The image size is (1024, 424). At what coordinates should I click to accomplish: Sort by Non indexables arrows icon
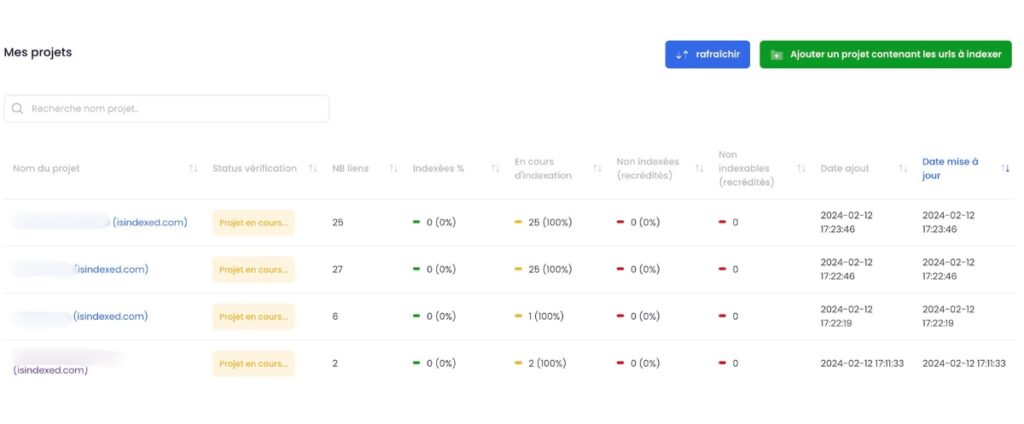(x=801, y=169)
